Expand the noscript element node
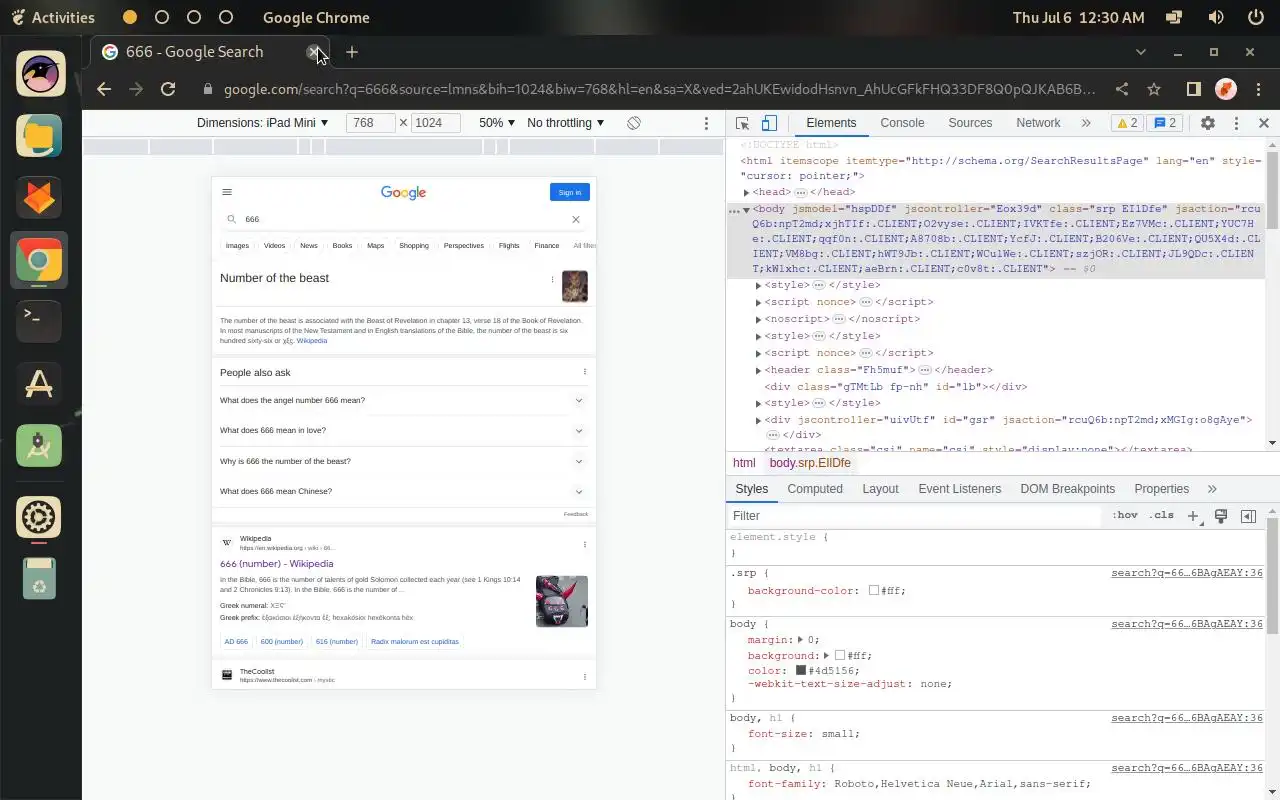 (x=758, y=319)
